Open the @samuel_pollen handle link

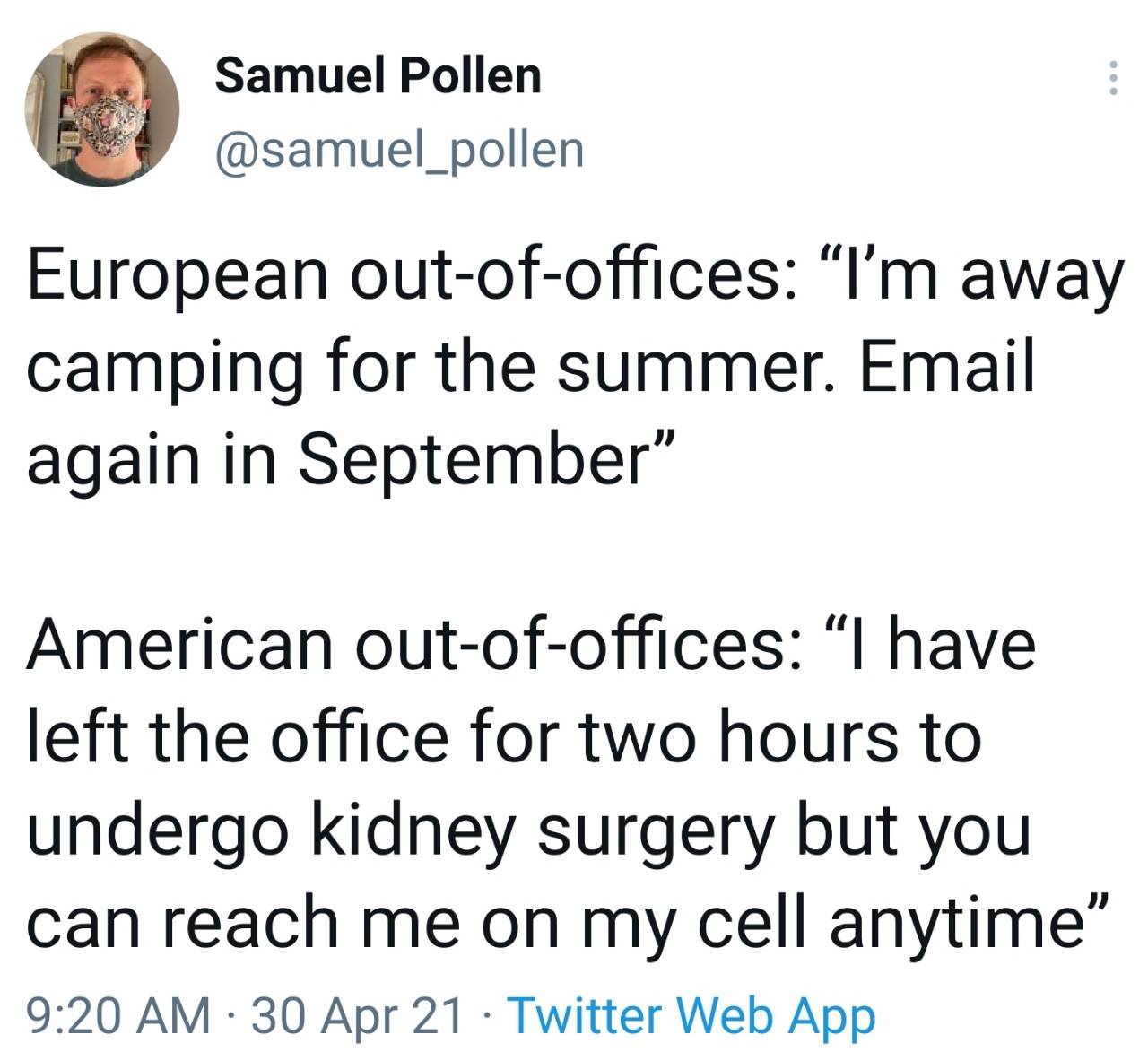399,150
